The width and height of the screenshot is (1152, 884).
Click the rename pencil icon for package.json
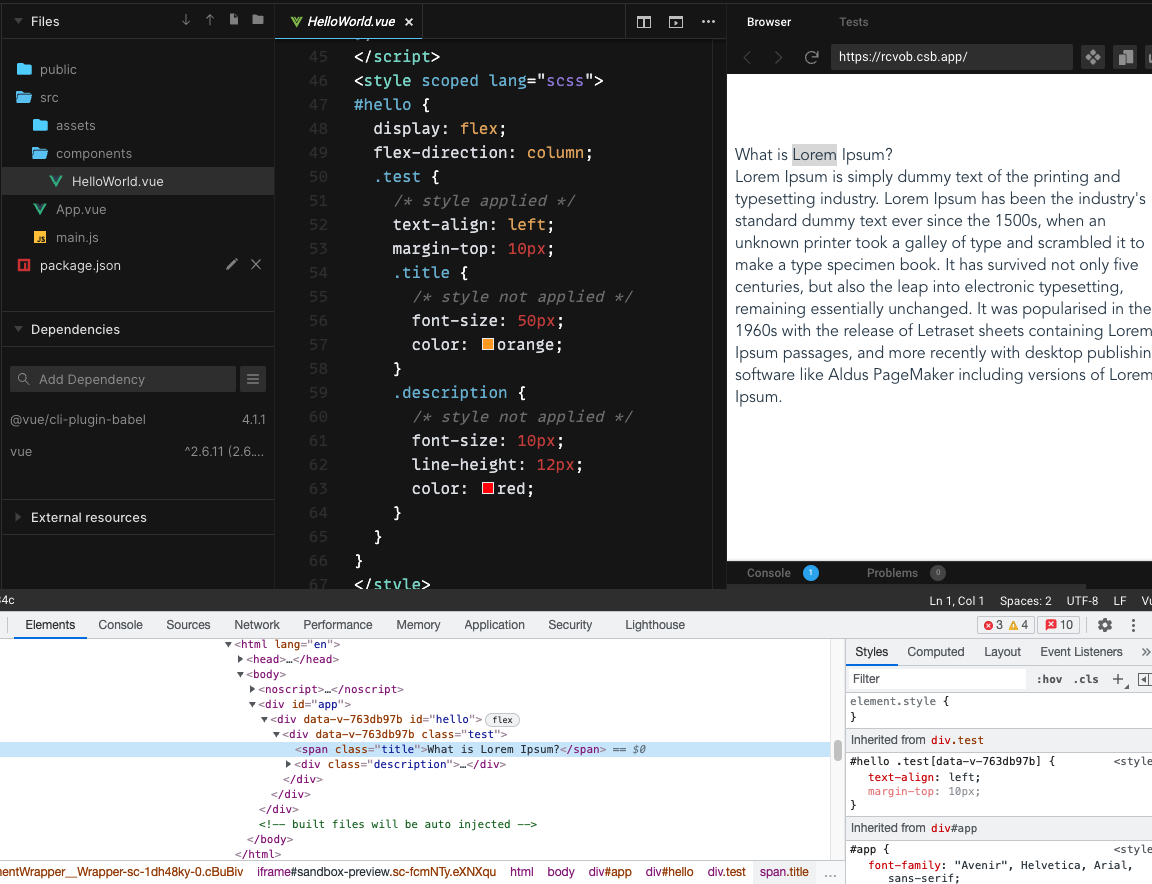231,265
